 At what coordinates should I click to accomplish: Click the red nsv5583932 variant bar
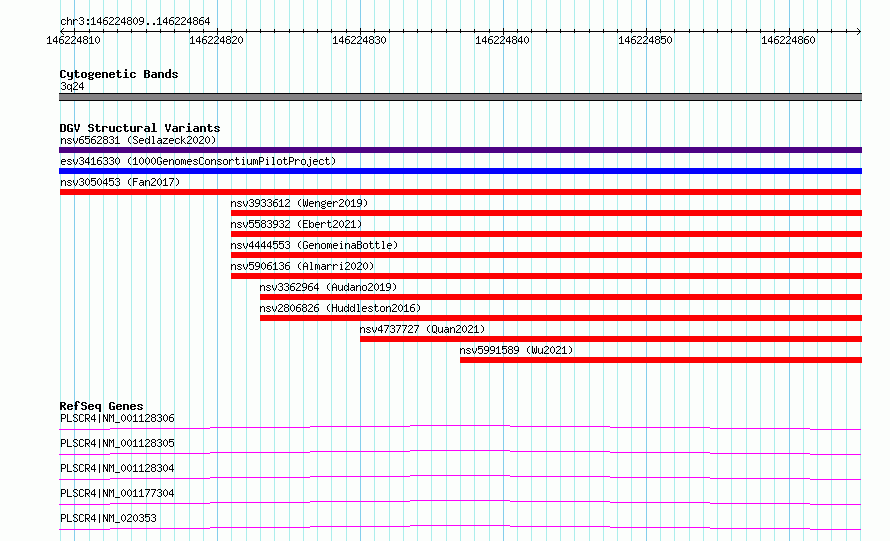pos(546,234)
